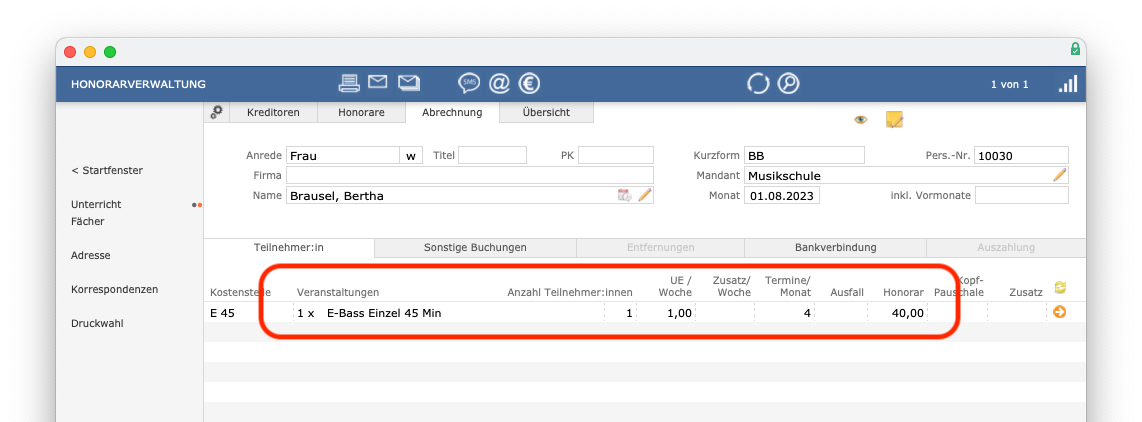
Task: Click the gender field showing w
Action: 411,155
